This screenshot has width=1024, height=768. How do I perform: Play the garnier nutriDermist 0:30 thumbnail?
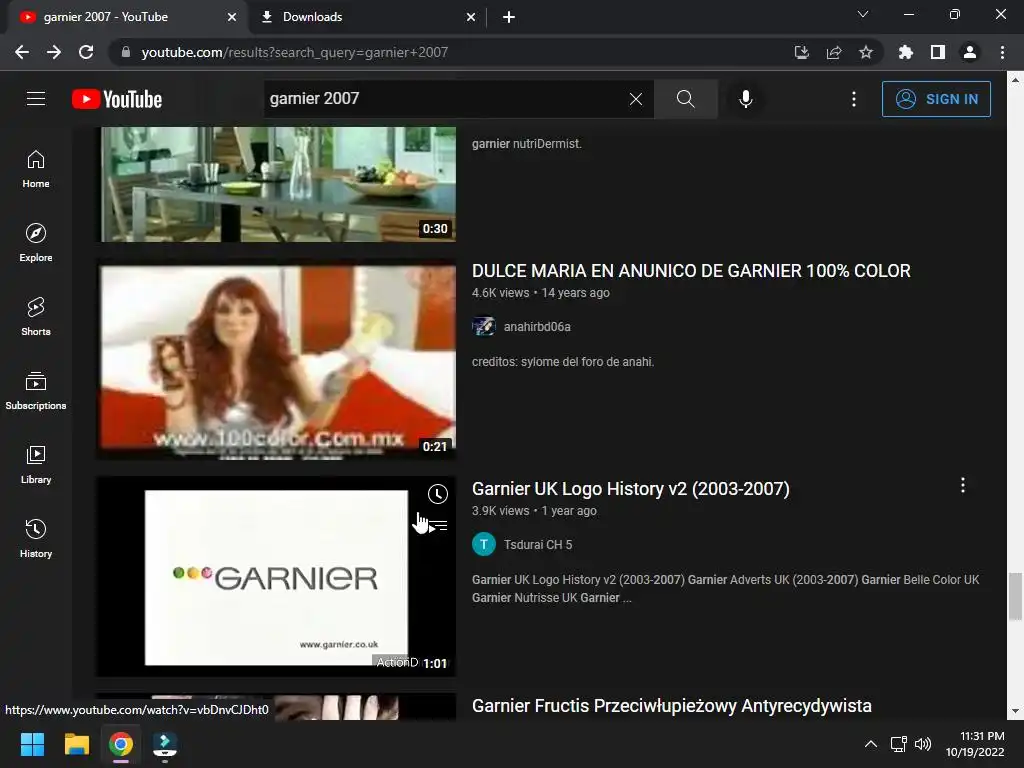[x=277, y=184]
